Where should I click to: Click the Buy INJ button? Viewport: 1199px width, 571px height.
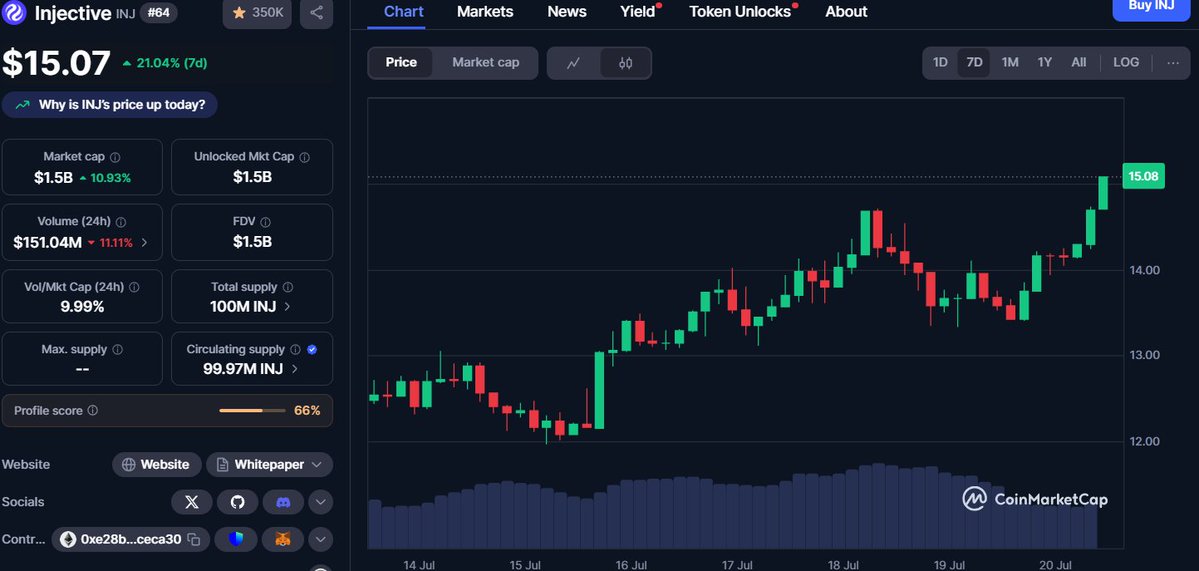pyautogui.click(x=1151, y=7)
